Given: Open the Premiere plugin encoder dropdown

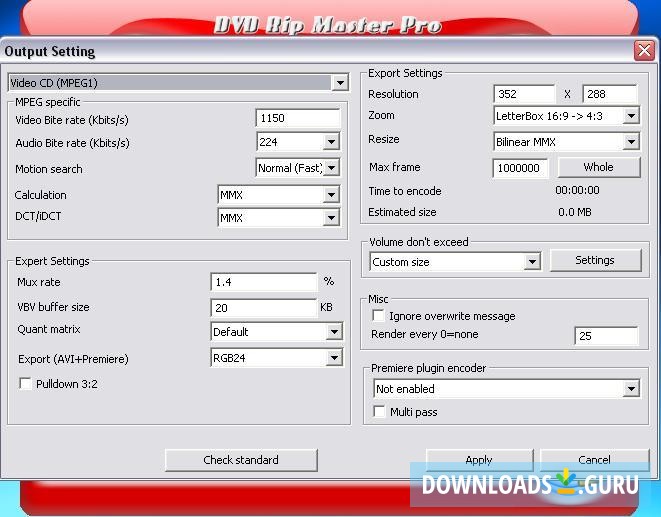Looking at the screenshot, I should click(x=507, y=389).
